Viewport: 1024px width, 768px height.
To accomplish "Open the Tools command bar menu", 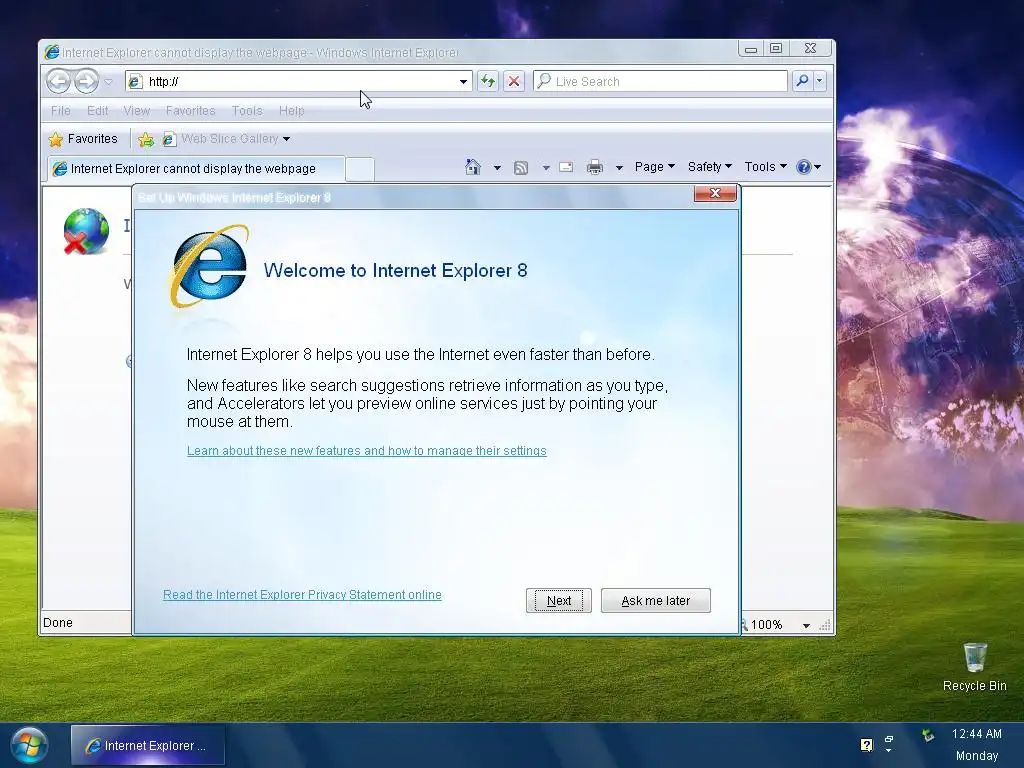I will (x=765, y=167).
